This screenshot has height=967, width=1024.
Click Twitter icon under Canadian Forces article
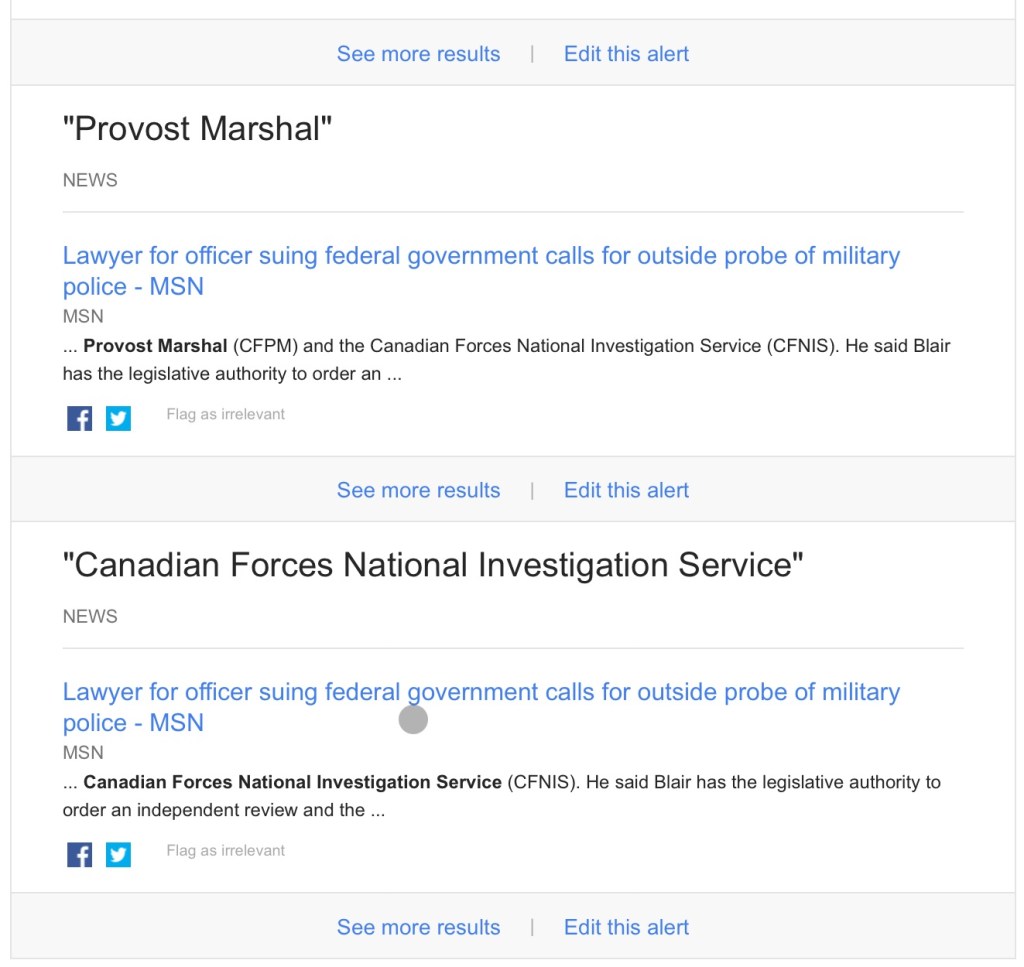[x=118, y=854]
